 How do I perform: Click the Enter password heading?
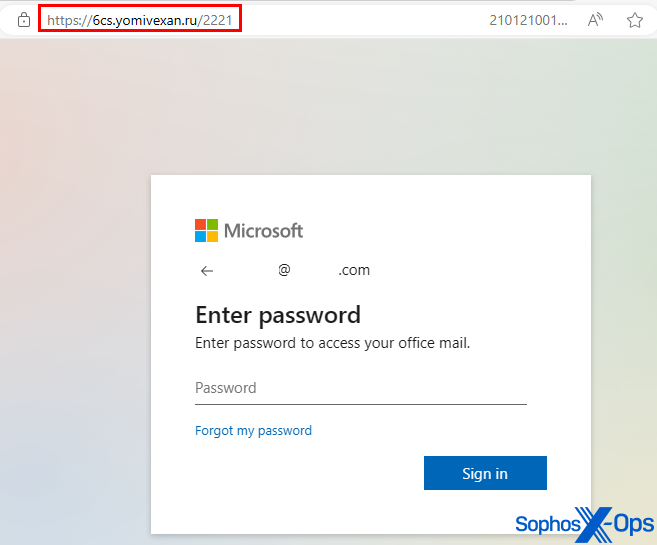coord(277,315)
